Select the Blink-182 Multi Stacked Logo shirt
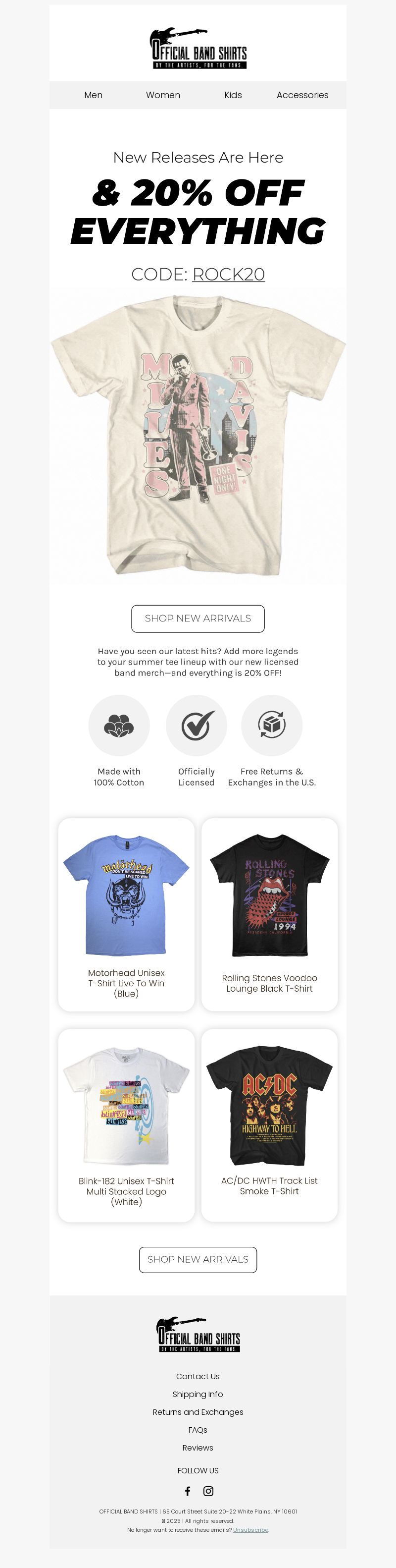 (127, 1125)
